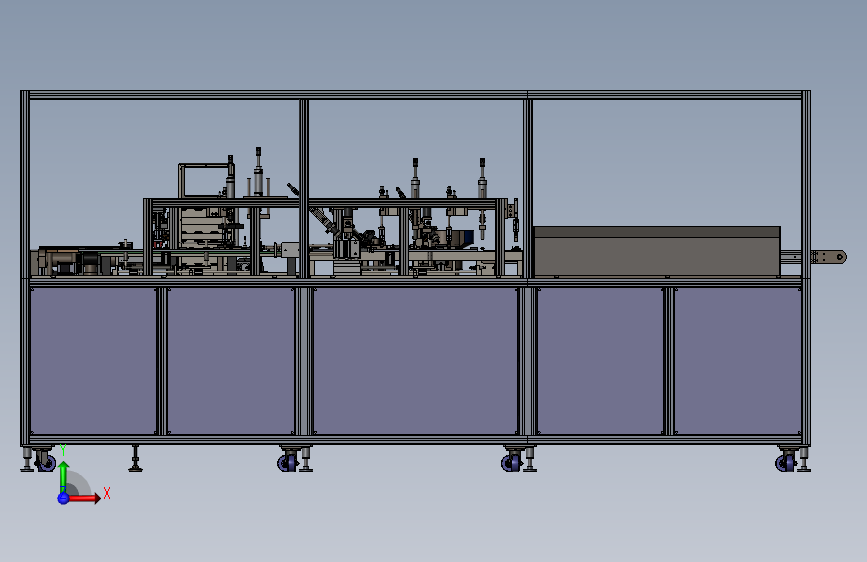The image size is (867, 562).
Task: Select the large dark gray tunnel cover box
Action: [x=657, y=251]
